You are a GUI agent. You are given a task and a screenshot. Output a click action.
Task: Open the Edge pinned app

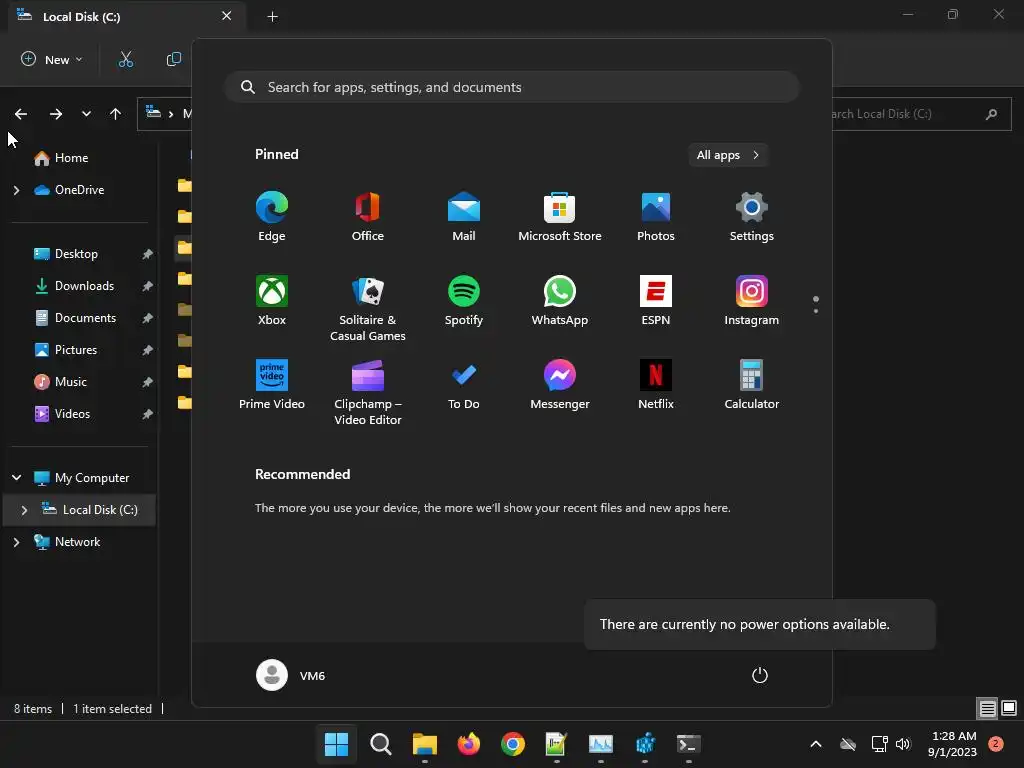pyautogui.click(x=272, y=217)
